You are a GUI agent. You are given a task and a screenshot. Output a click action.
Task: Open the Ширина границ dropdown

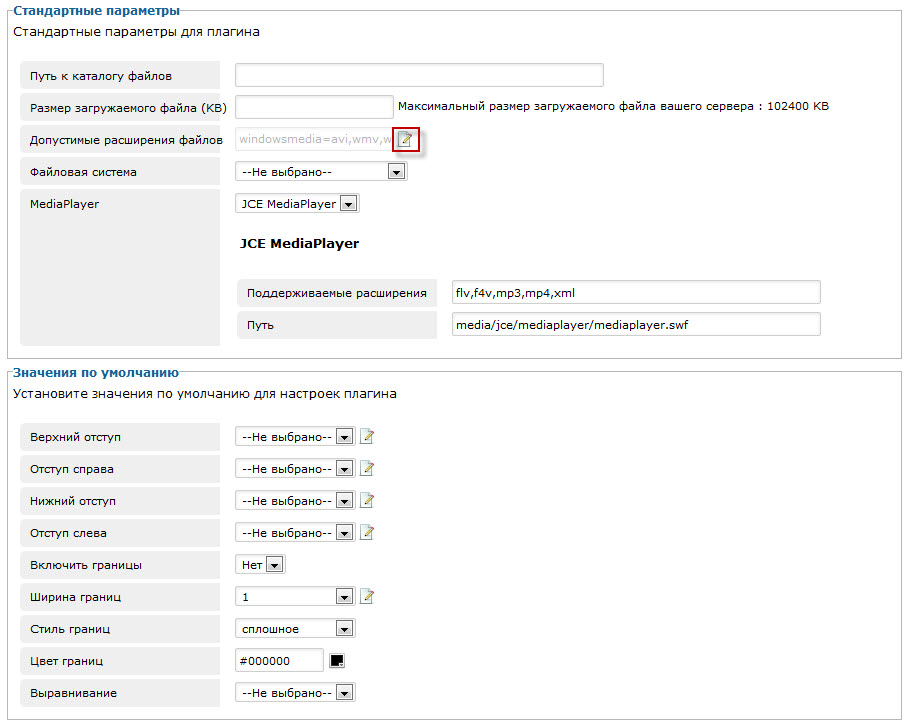[295, 596]
